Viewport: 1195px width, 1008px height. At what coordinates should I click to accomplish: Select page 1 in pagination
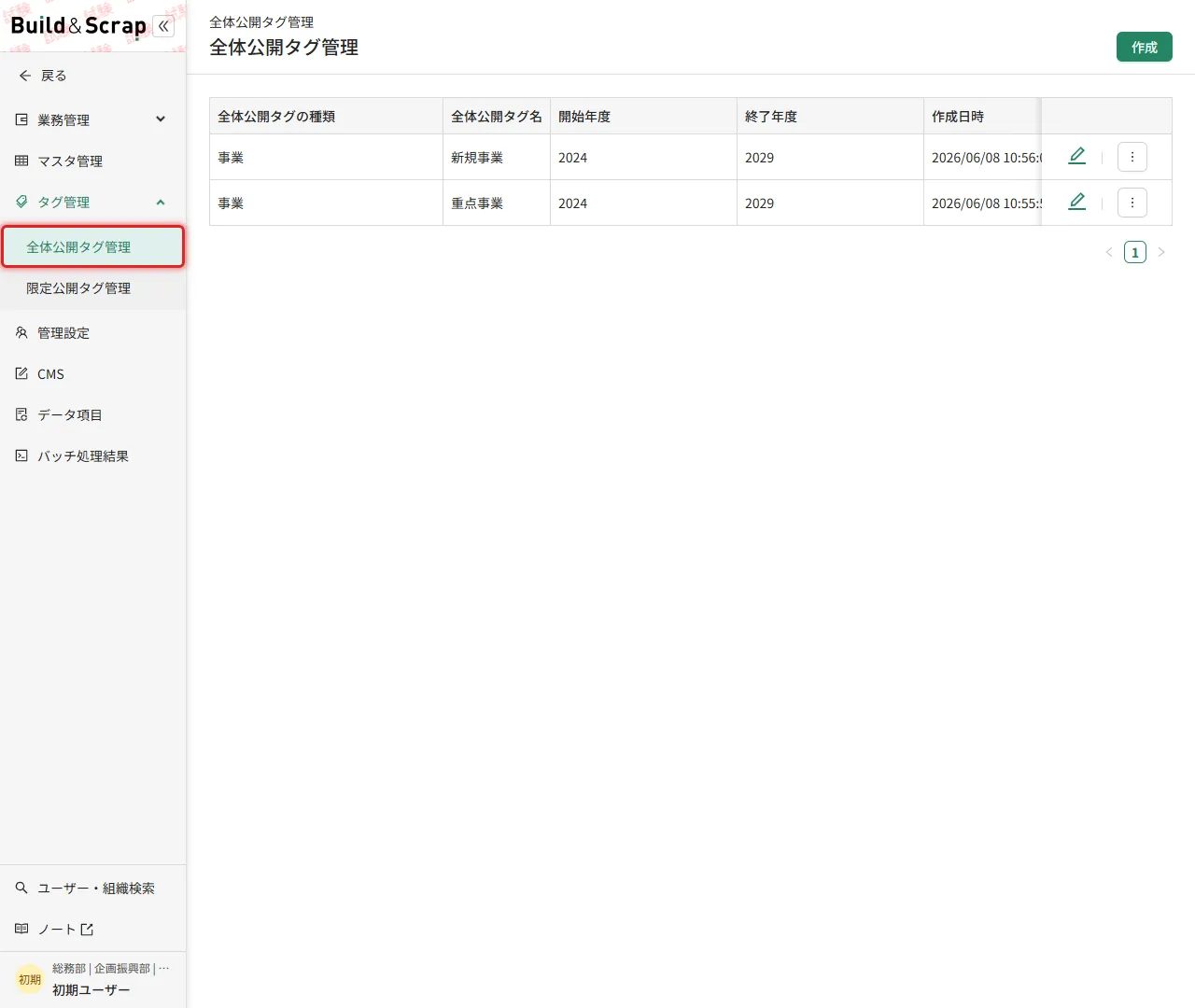pos(1135,252)
